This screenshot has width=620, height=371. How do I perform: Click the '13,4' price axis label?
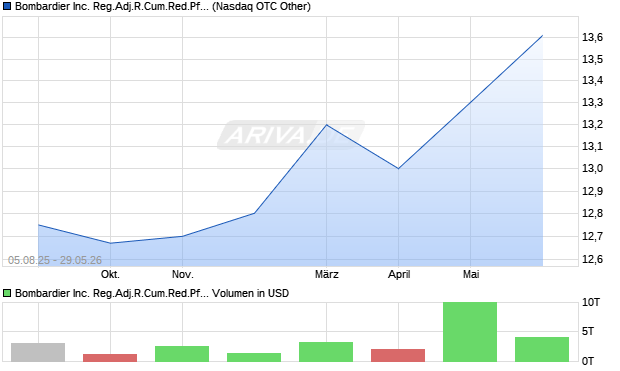592,80
